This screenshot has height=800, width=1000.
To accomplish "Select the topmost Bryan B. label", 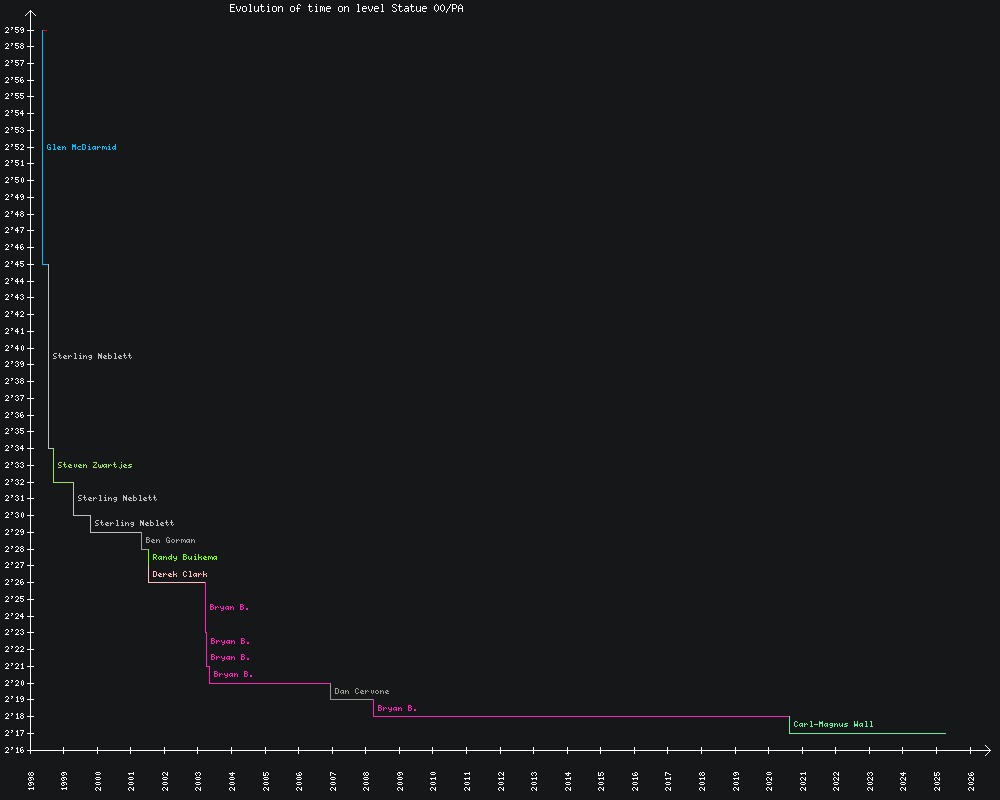I will (229, 607).
